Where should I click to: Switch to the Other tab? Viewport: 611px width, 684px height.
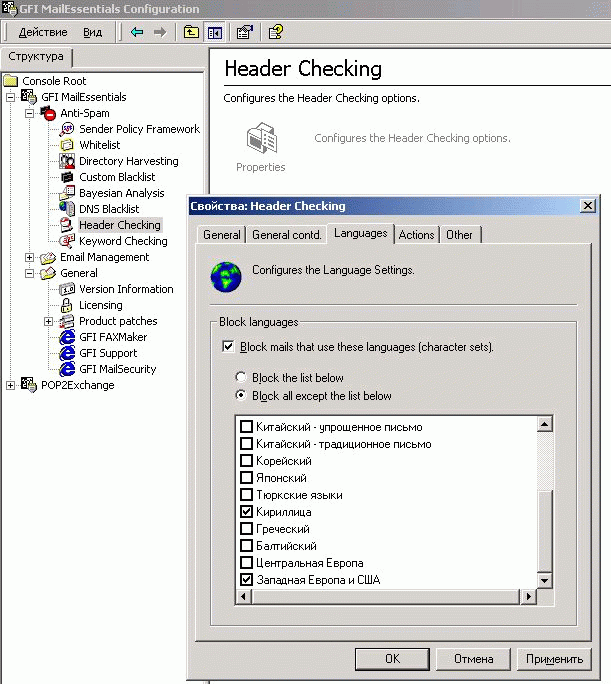coord(459,235)
